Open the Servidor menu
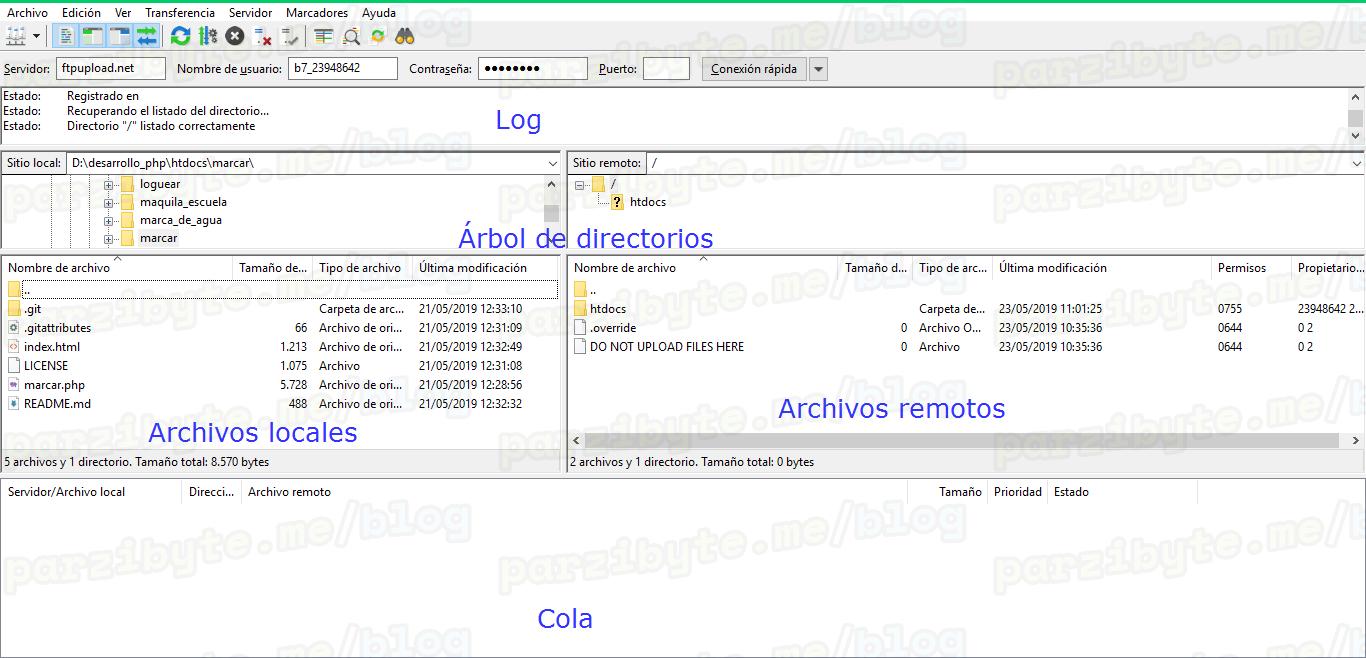This screenshot has width=1366, height=658. pos(250,13)
